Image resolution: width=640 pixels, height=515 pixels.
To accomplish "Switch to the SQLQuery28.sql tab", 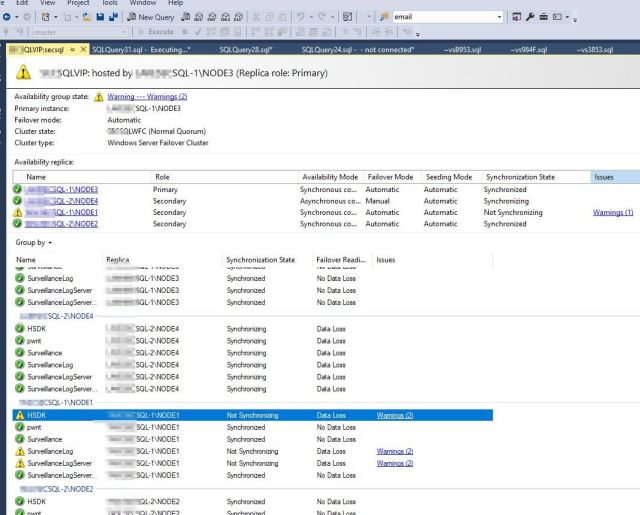I will (246, 49).
